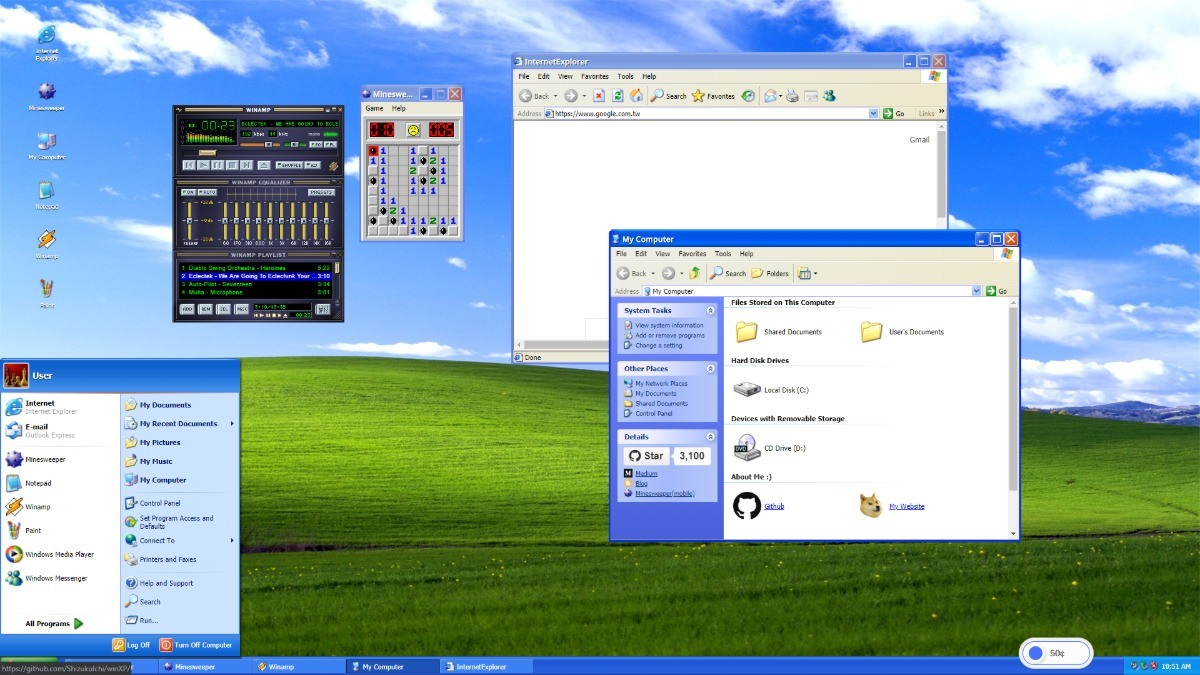Click the Doge My Website icon

[x=871, y=505]
